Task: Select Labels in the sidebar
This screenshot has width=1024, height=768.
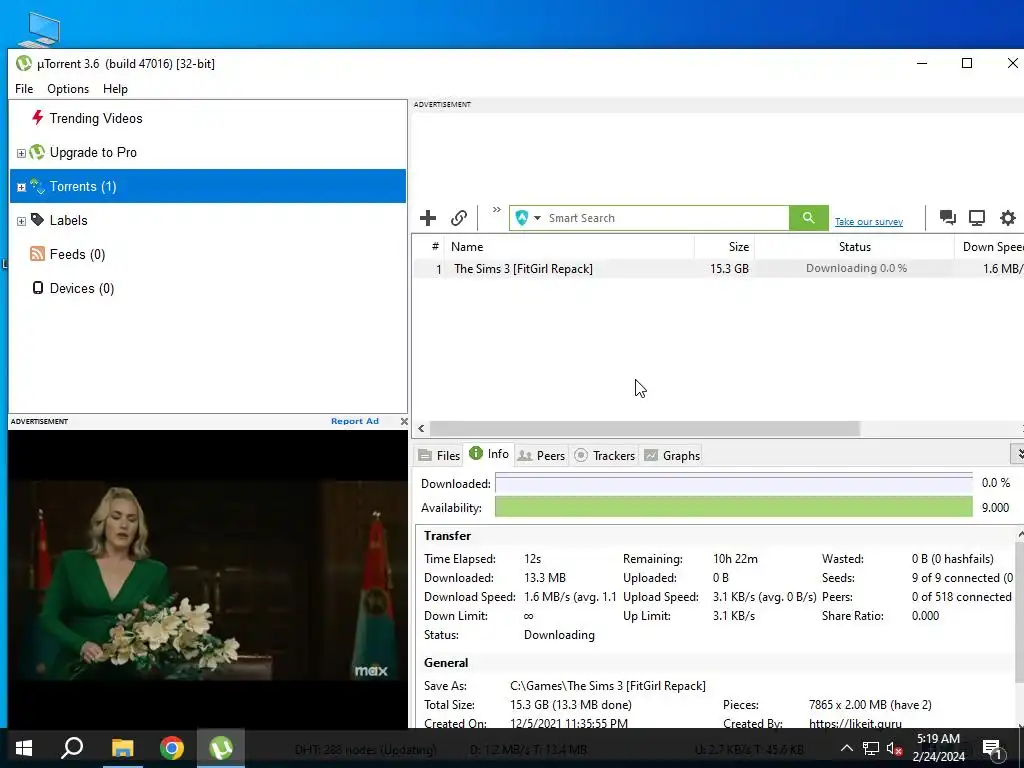Action: pos(69,221)
